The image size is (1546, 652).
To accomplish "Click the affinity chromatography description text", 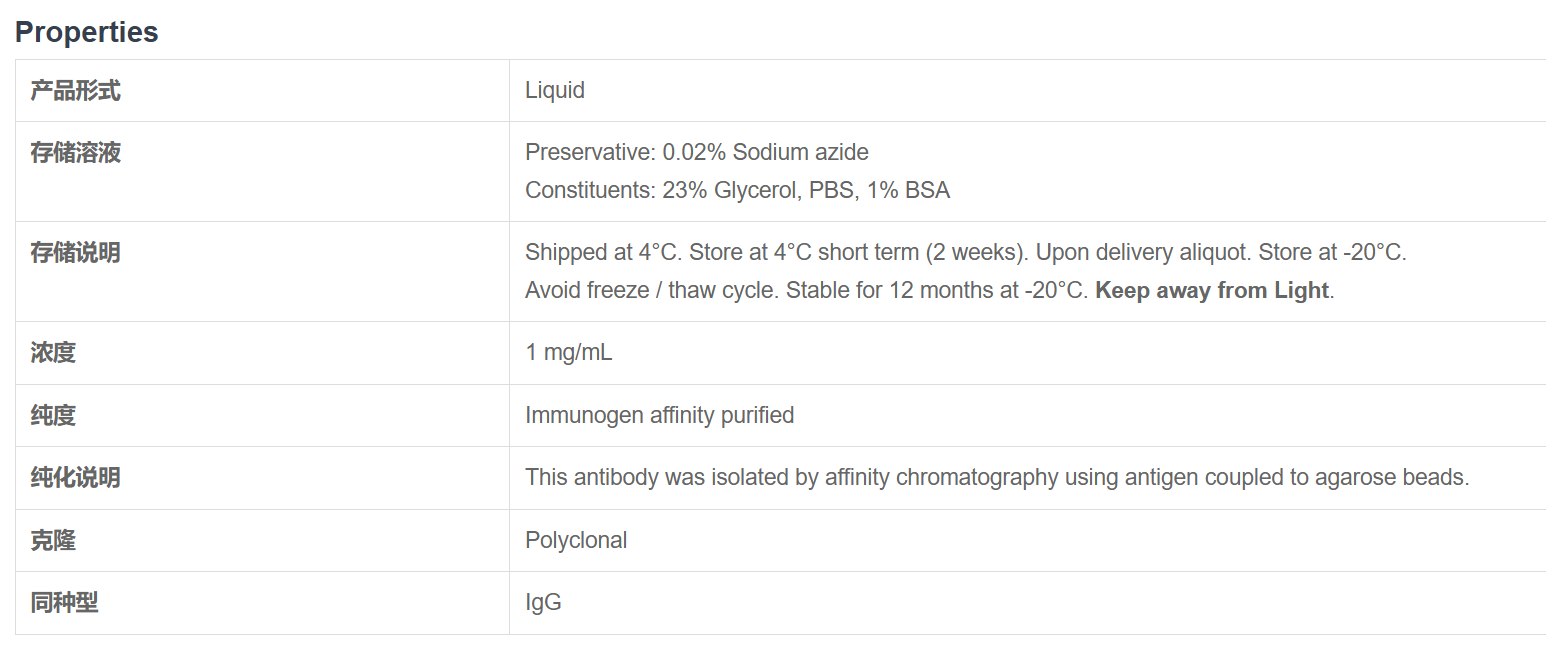I will pos(997,477).
